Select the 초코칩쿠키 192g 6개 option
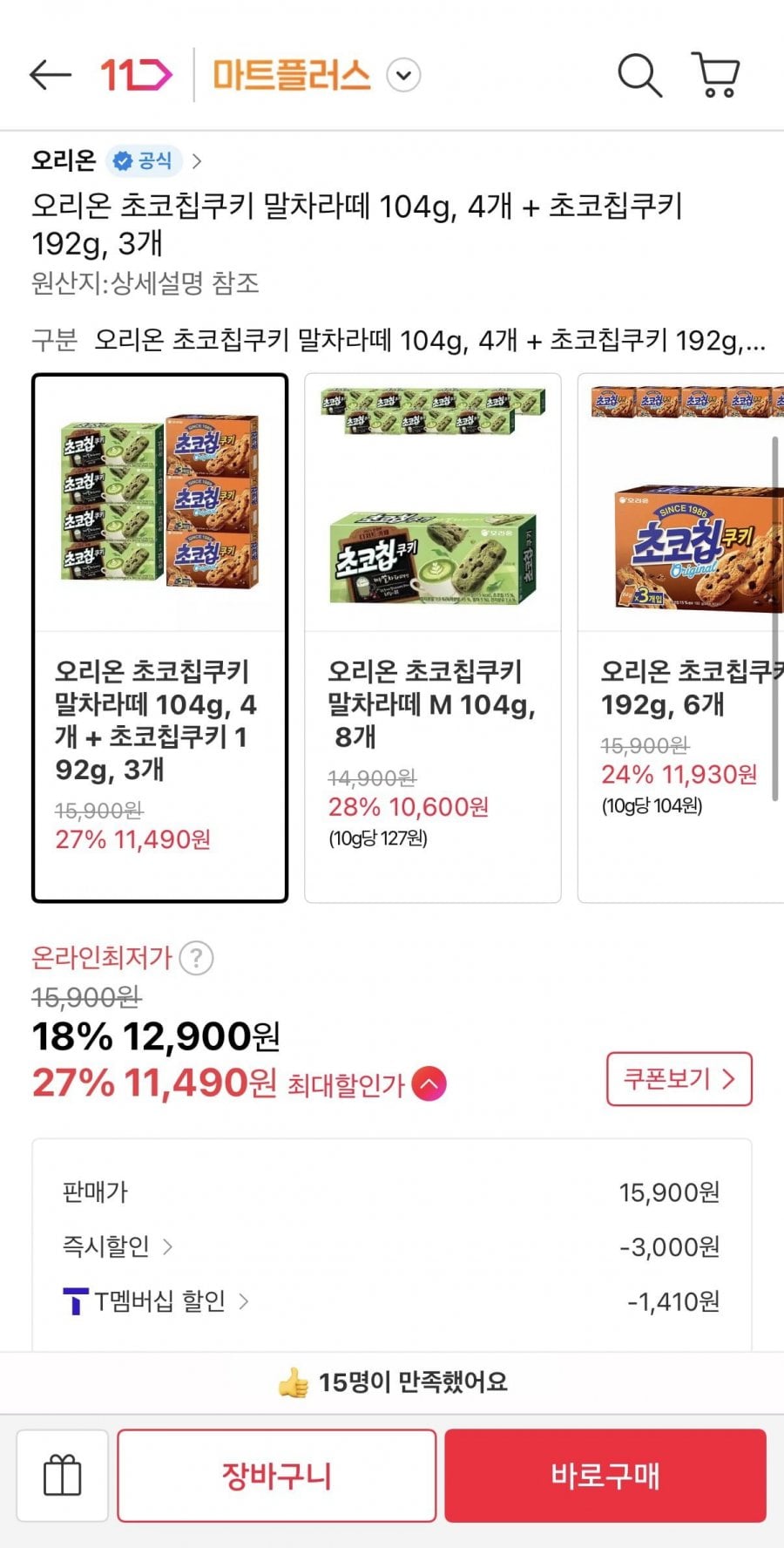 (x=679, y=637)
